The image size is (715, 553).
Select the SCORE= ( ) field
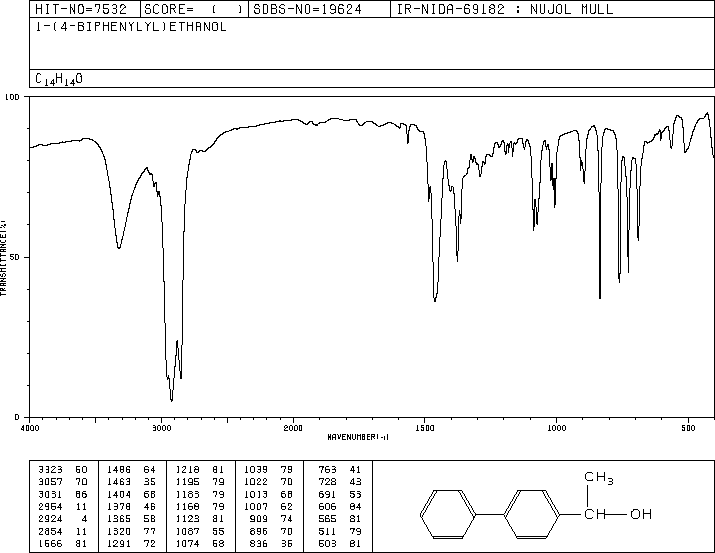[194, 9]
